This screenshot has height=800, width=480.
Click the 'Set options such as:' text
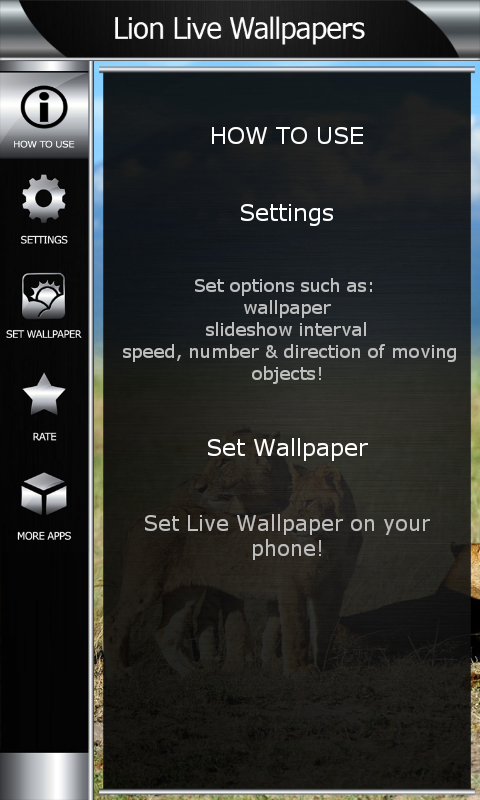(x=284, y=286)
